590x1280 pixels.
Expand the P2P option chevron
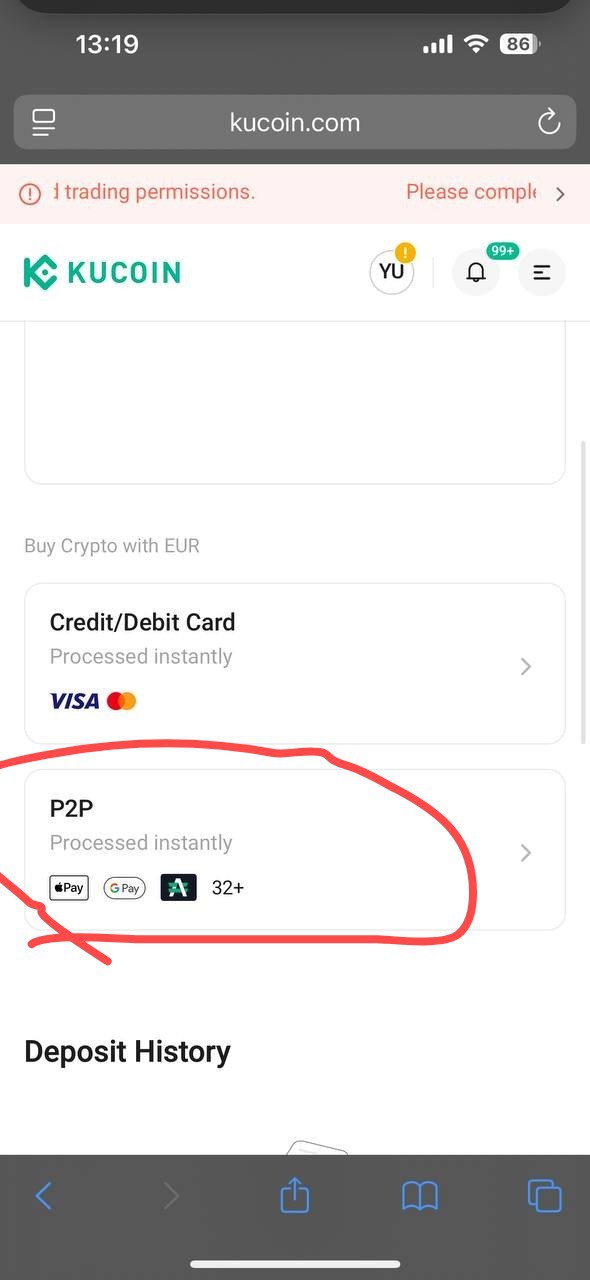coord(526,852)
